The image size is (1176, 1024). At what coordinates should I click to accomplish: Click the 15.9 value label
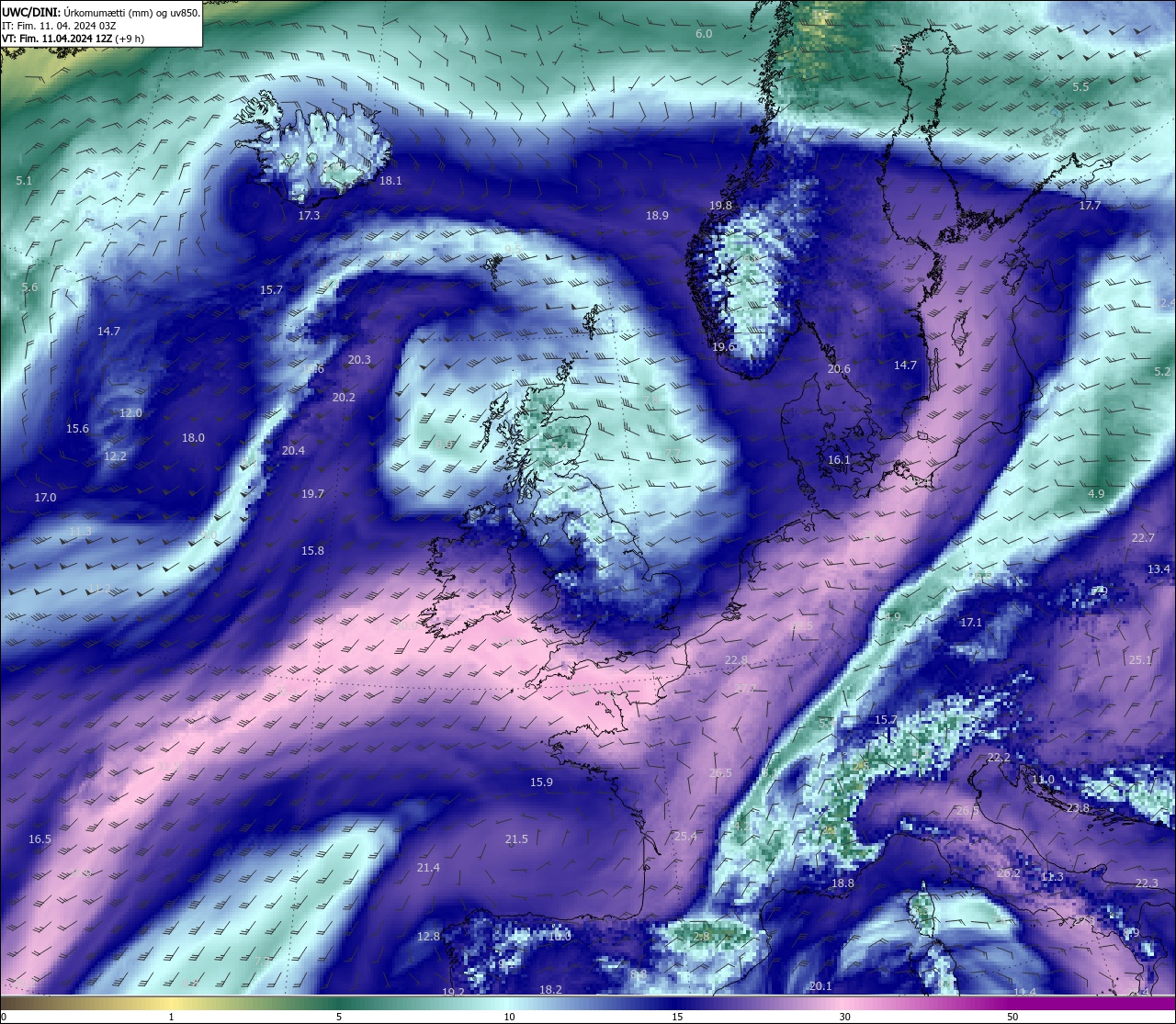point(541,782)
